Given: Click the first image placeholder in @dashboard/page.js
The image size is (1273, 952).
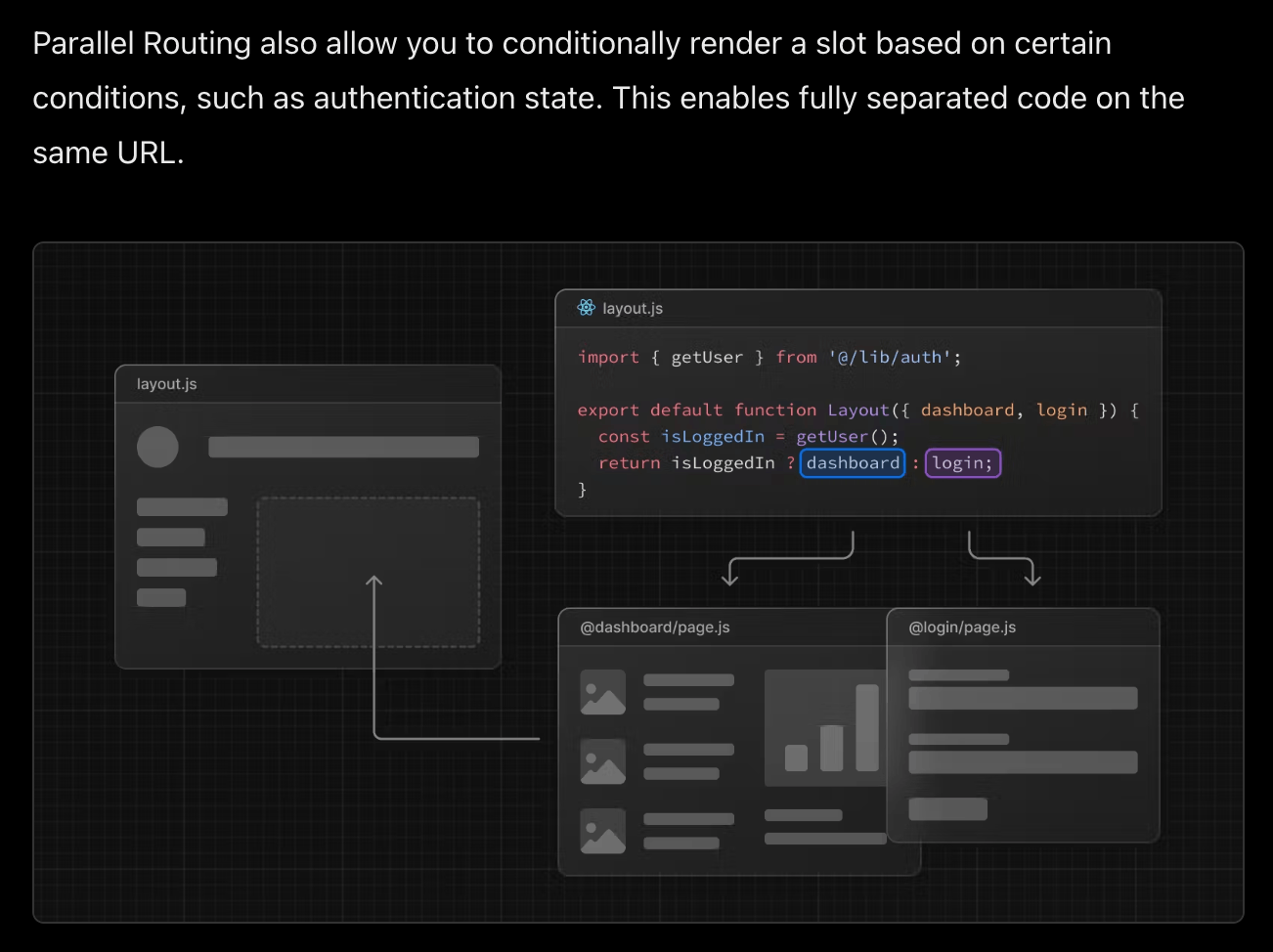Looking at the screenshot, I should (602, 691).
